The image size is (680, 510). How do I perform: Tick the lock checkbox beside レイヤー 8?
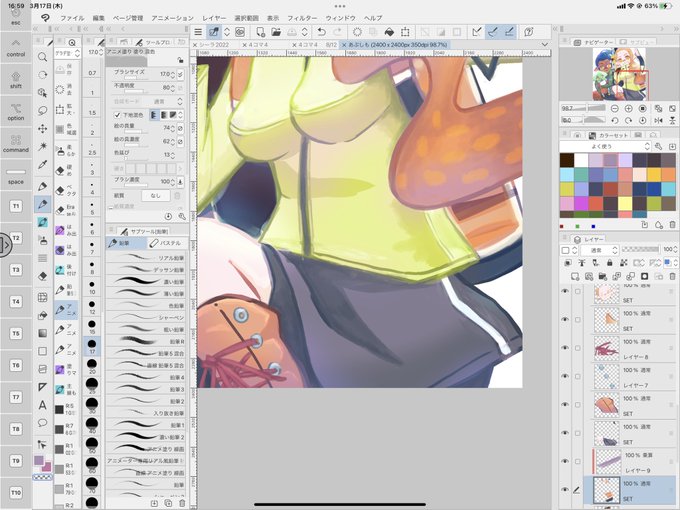578,348
